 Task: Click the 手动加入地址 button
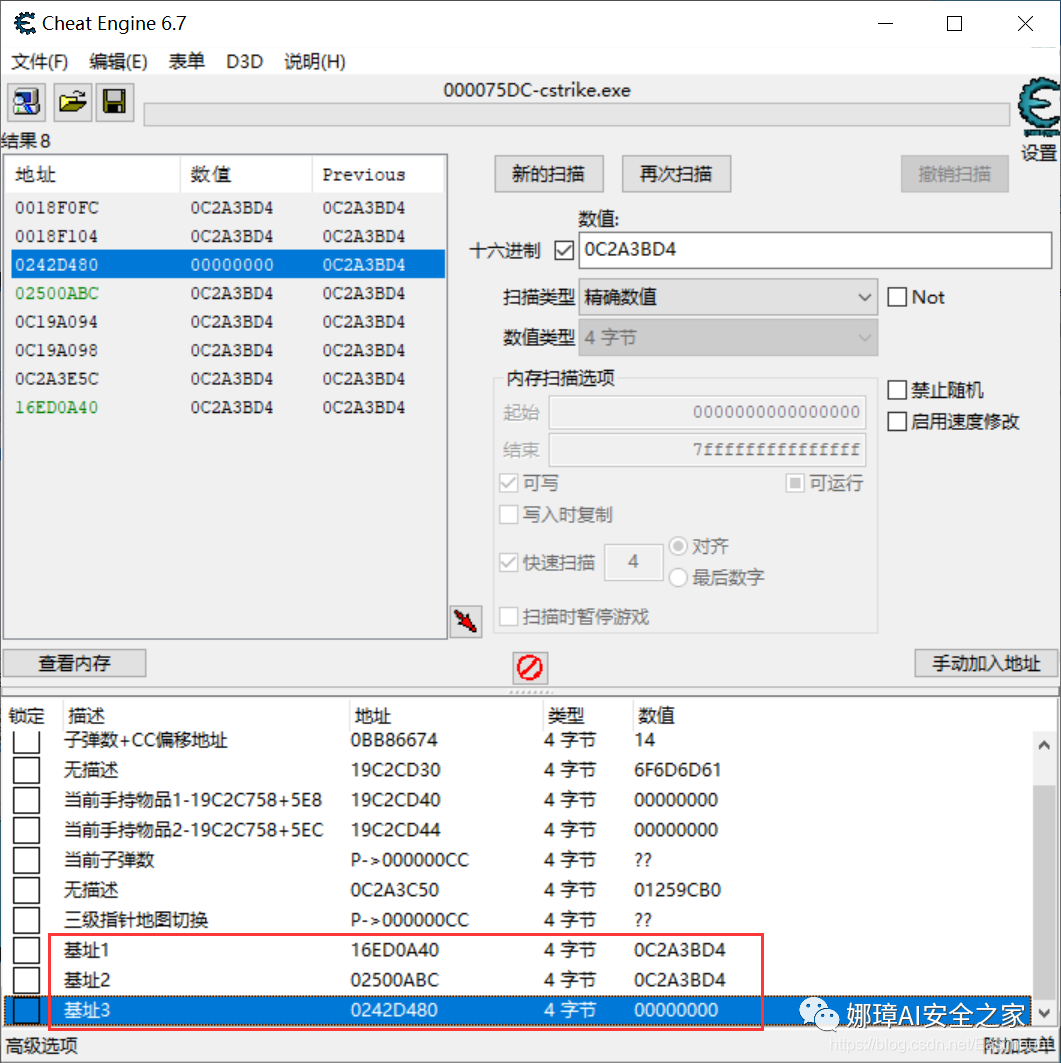point(986,663)
